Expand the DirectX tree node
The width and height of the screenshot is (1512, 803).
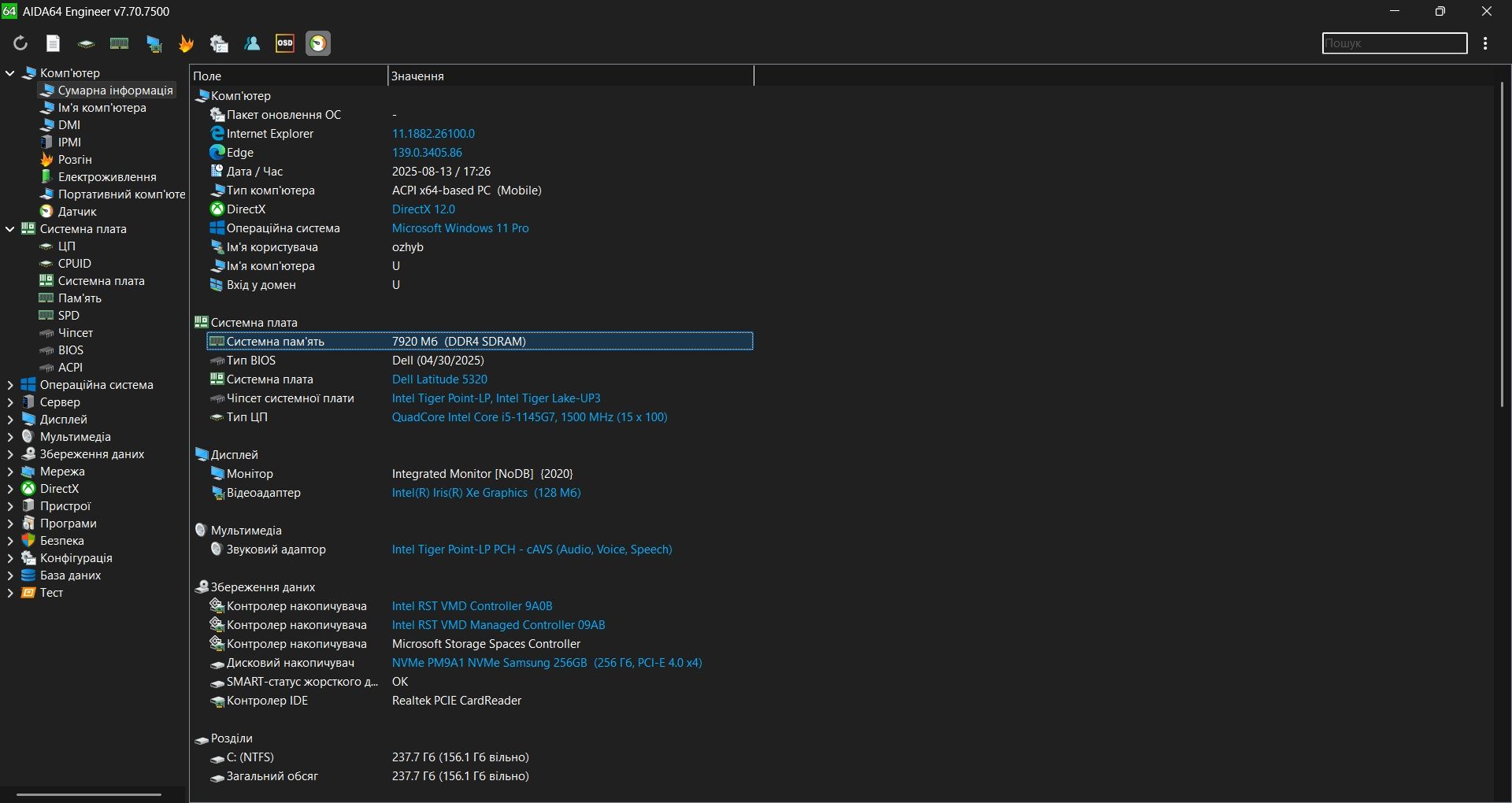tap(10, 489)
